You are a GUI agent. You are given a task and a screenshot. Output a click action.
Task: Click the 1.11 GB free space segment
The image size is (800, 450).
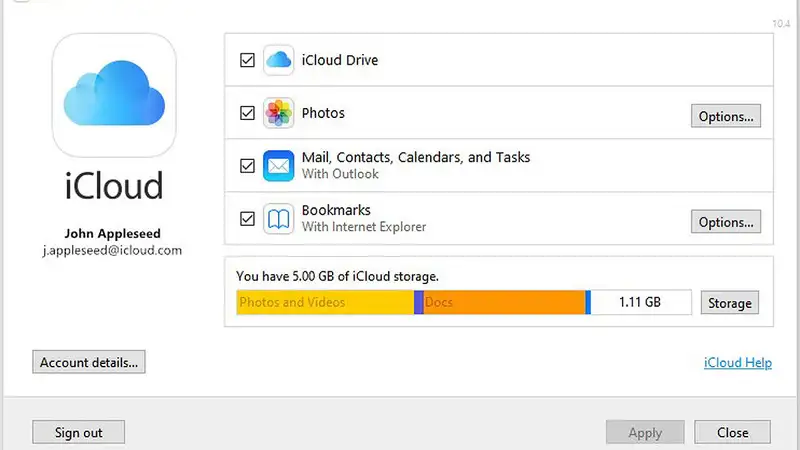[641, 302]
